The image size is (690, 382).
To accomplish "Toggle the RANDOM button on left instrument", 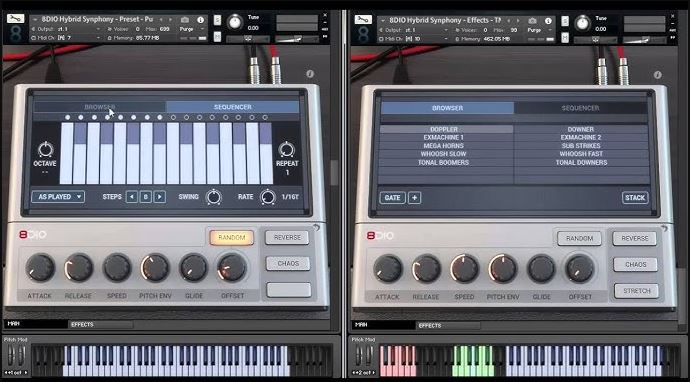I will tap(231, 238).
